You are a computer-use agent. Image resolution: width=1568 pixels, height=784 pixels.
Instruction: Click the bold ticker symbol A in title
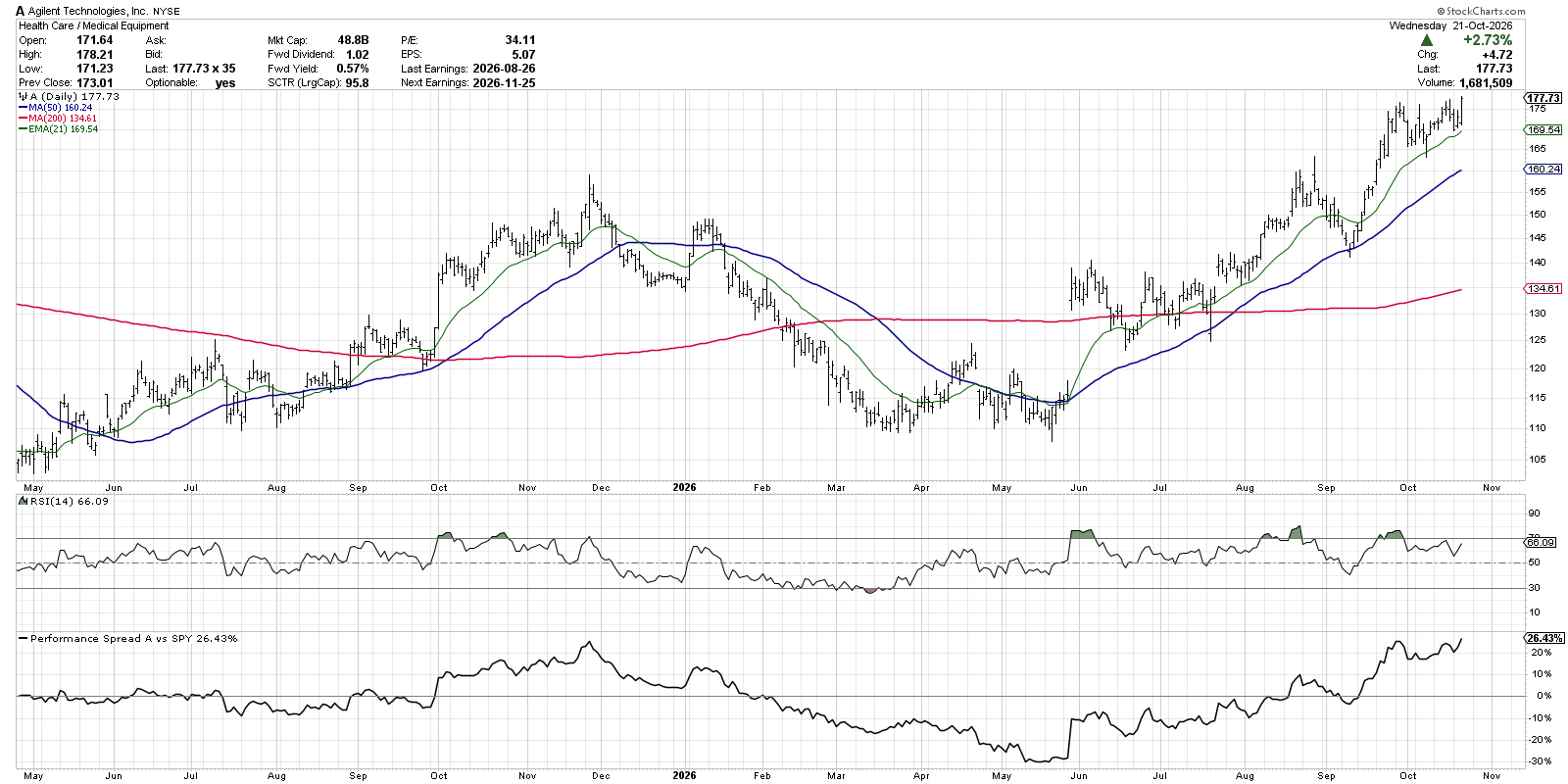point(21,11)
